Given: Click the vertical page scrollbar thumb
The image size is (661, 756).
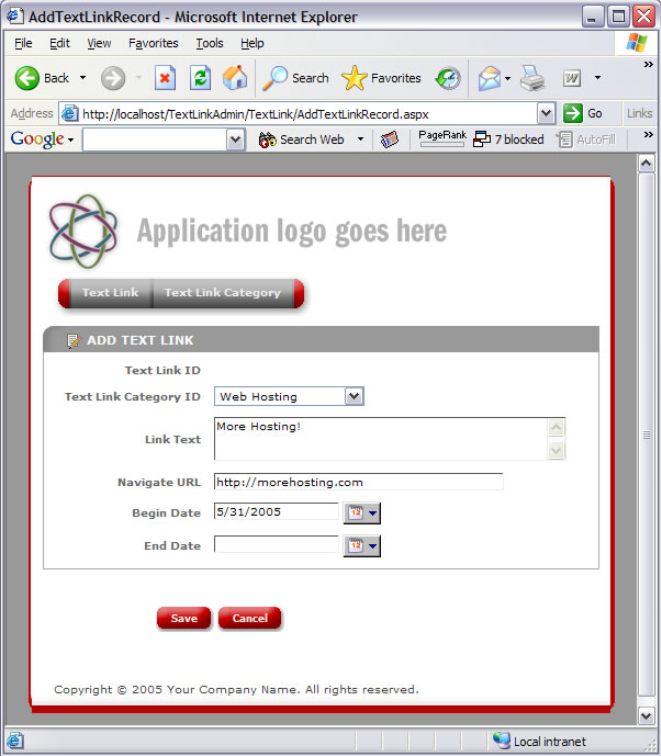Looking at the screenshot, I should 646,435.
